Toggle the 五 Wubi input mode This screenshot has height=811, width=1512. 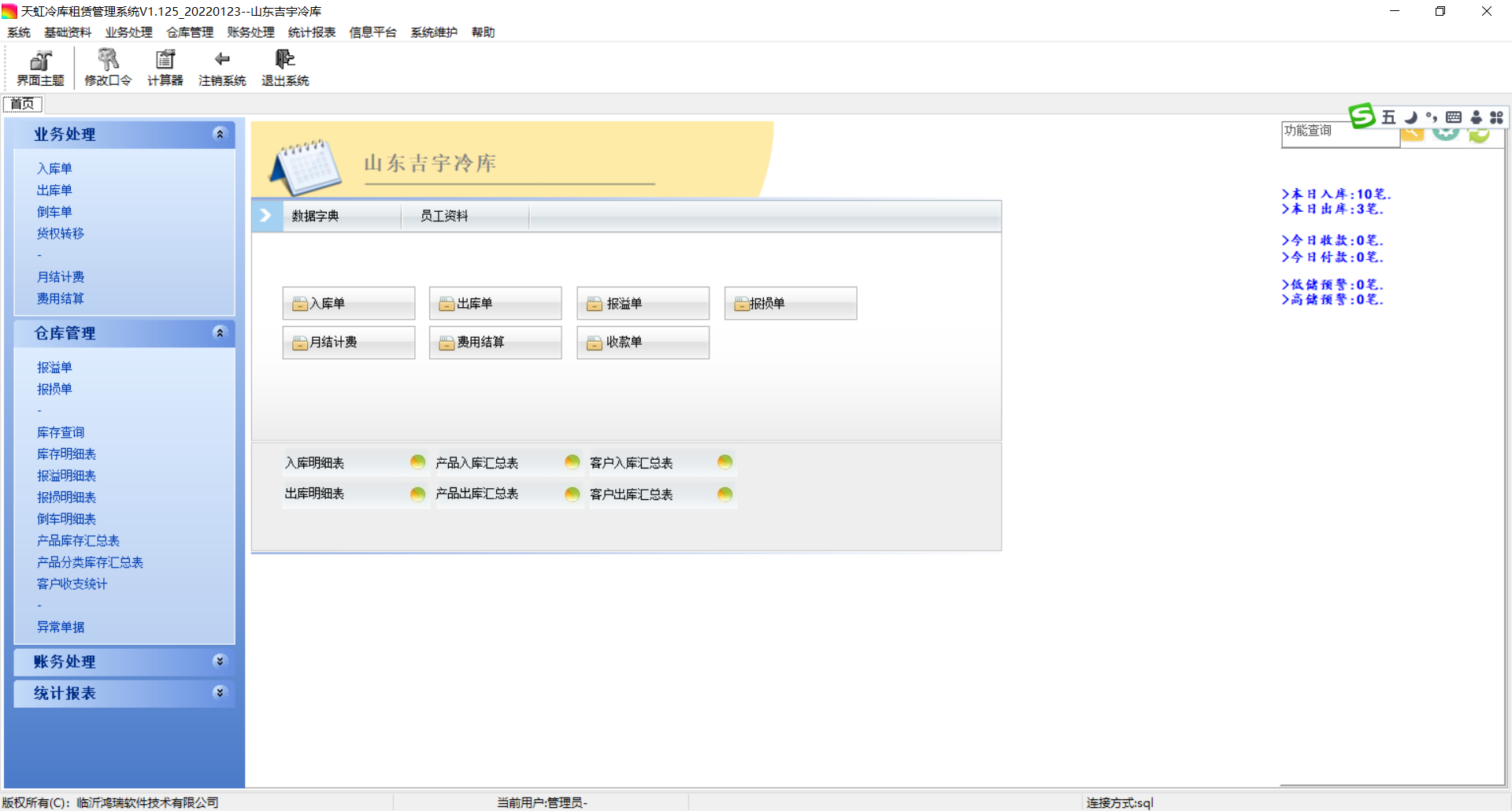1388,117
